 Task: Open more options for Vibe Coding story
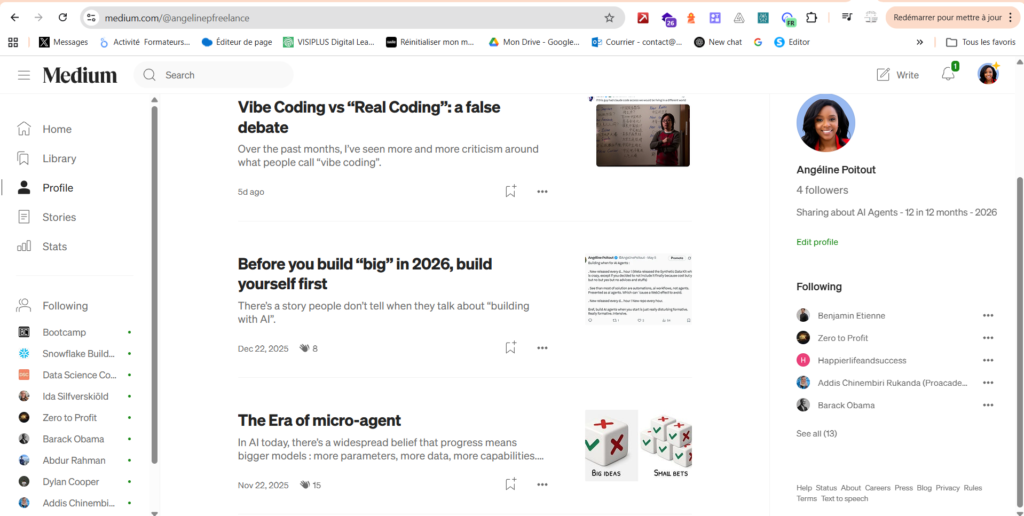point(542,191)
